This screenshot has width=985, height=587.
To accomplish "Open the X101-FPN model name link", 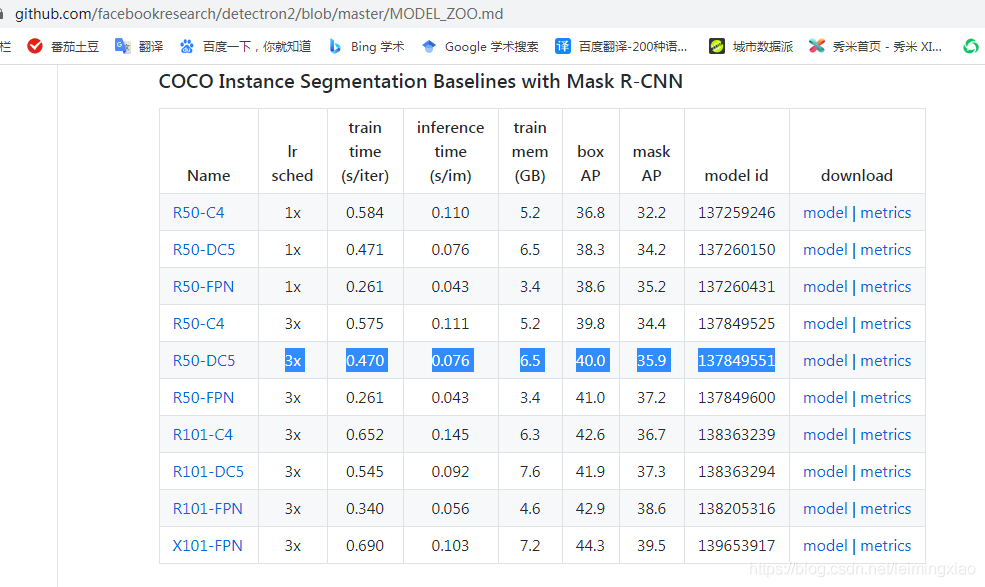I will pyautogui.click(x=207, y=545).
